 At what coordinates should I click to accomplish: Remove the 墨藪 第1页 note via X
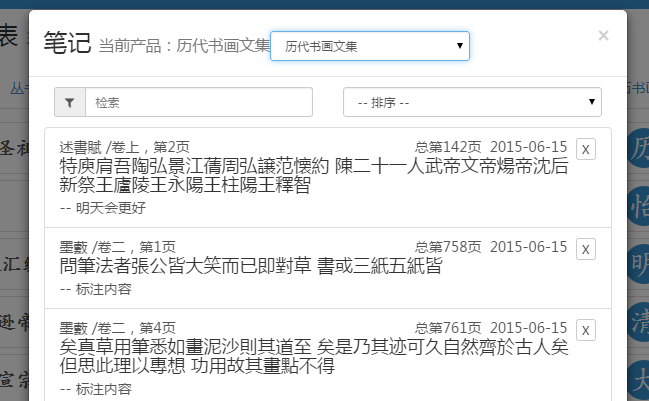[586, 248]
